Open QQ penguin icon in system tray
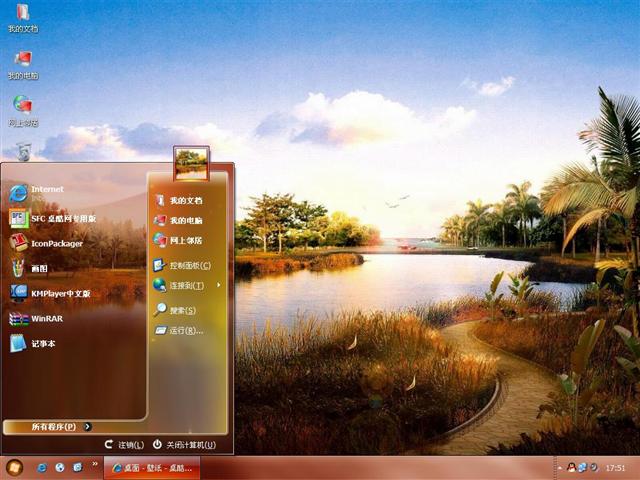The height and width of the screenshot is (480, 640). (571, 468)
